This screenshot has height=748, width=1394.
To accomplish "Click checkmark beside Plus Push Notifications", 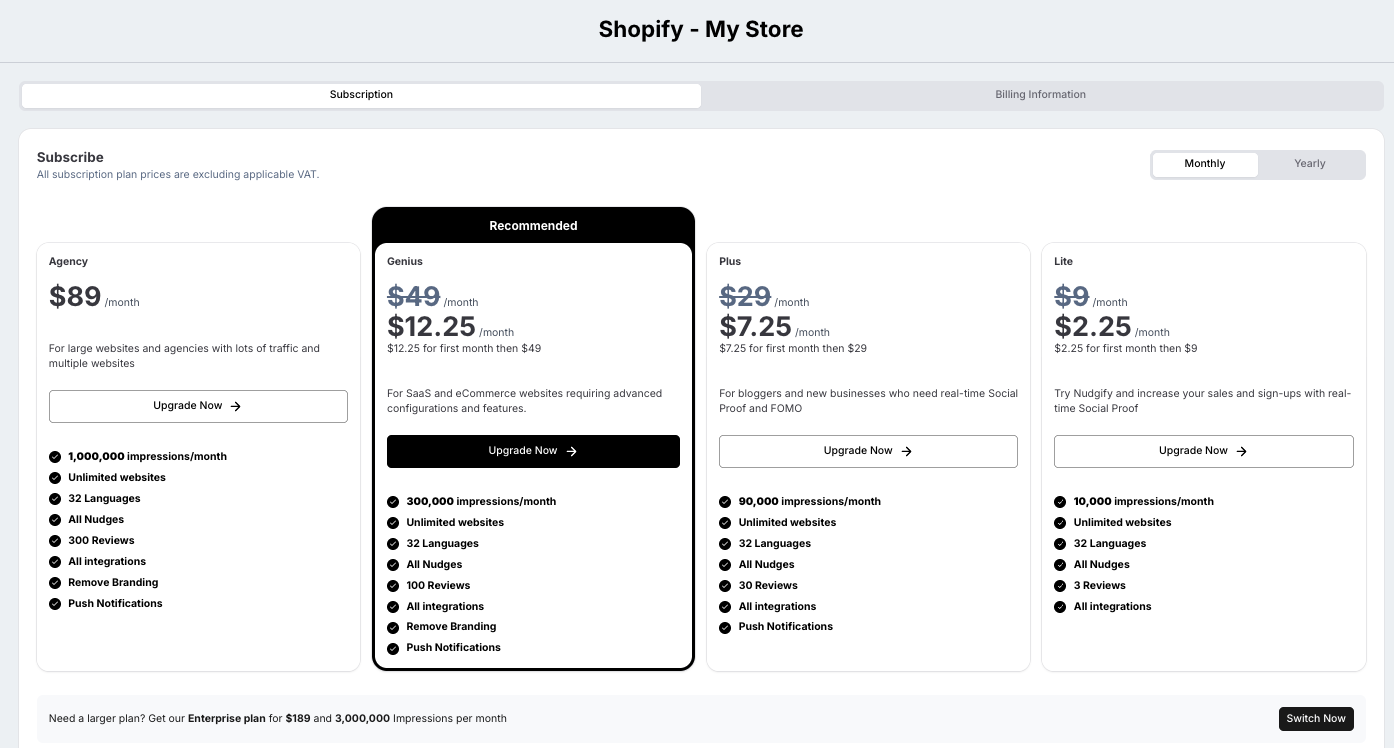I will (725, 627).
